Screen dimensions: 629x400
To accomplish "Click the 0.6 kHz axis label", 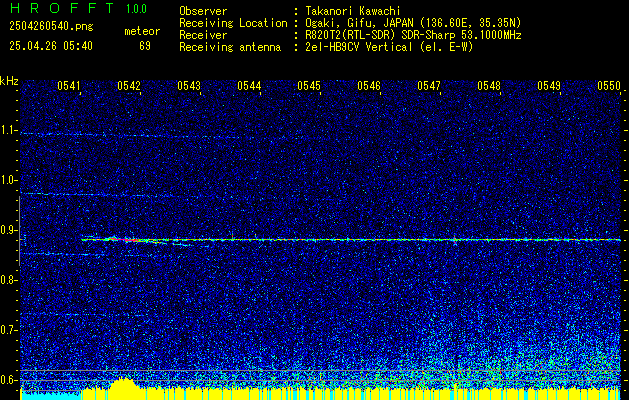I will click(9, 380).
